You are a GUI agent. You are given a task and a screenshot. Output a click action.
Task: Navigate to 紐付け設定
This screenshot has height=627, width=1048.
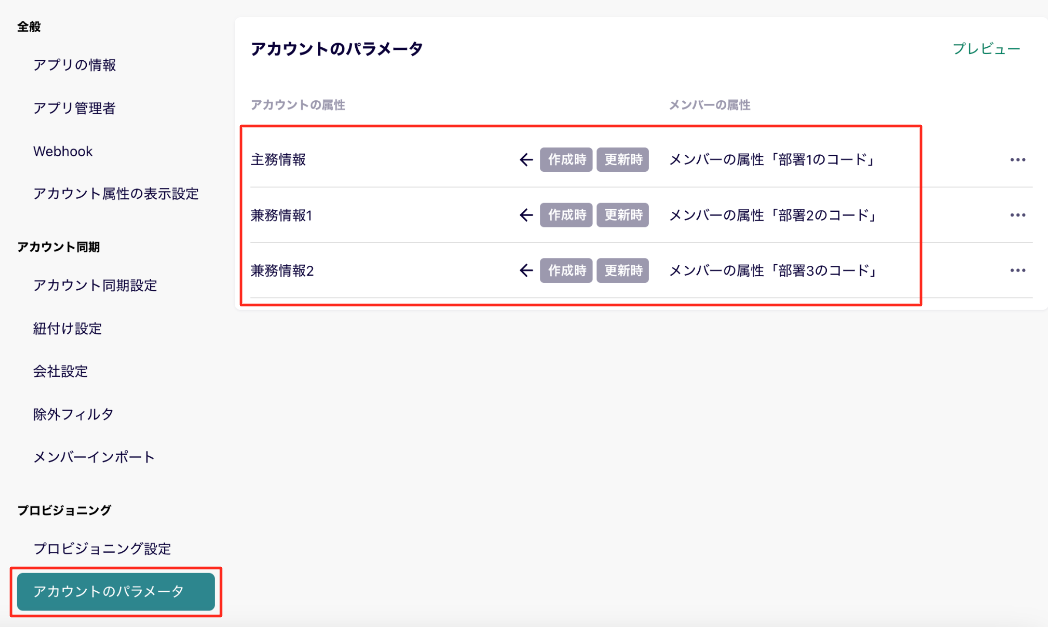point(67,328)
